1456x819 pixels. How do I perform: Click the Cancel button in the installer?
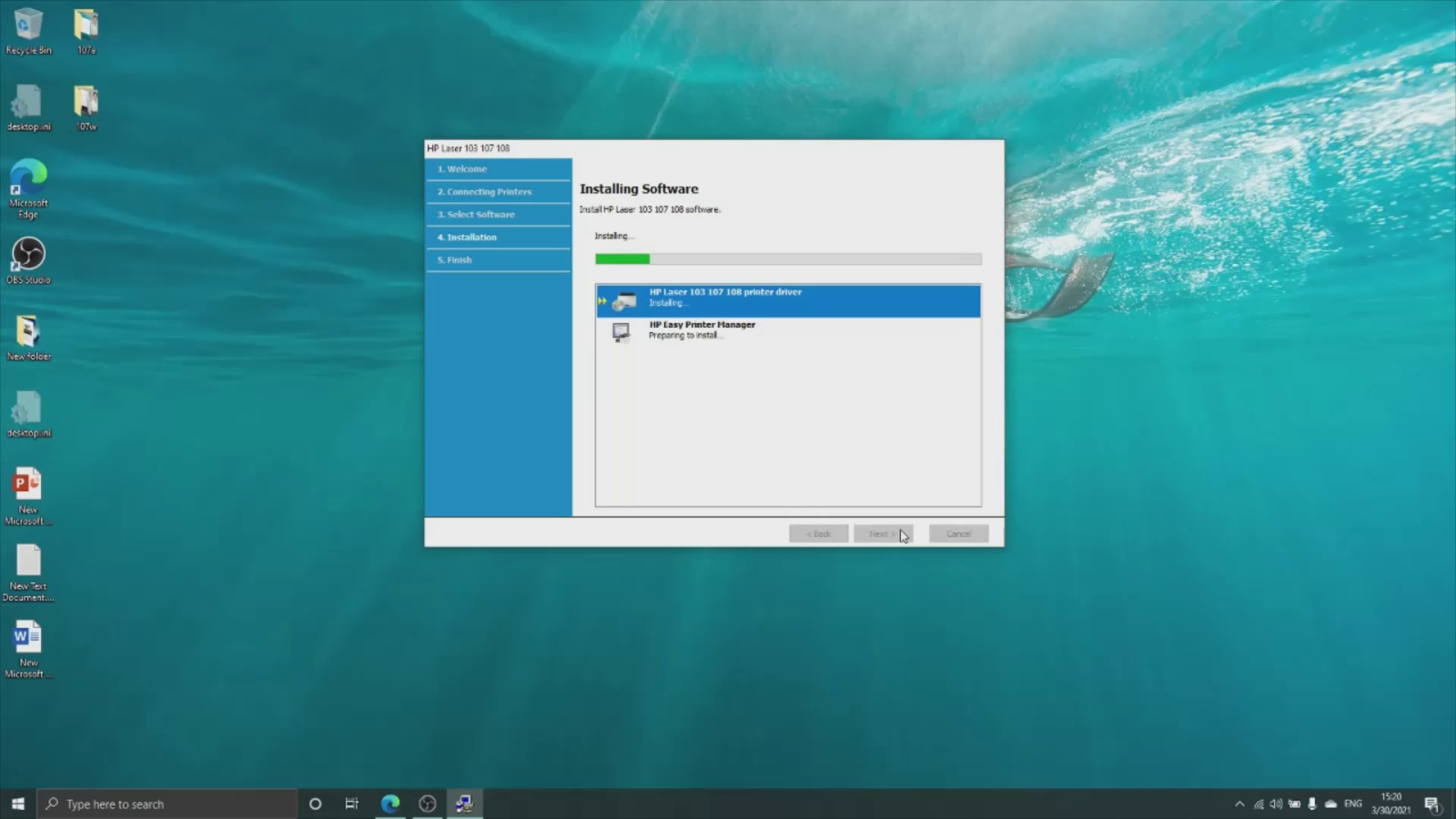point(958,534)
